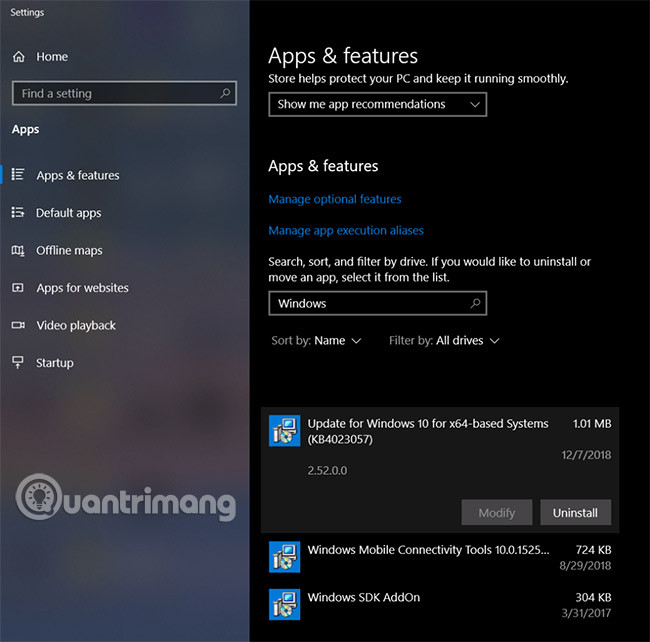
Task: Click the Apps & features list icon
Action: tap(18, 175)
